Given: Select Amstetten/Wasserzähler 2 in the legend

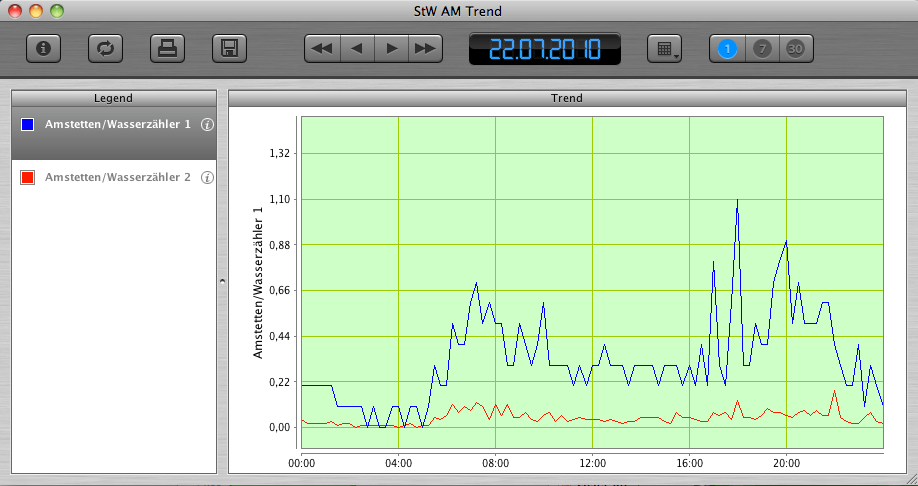Looking at the screenshot, I should click(x=117, y=177).
